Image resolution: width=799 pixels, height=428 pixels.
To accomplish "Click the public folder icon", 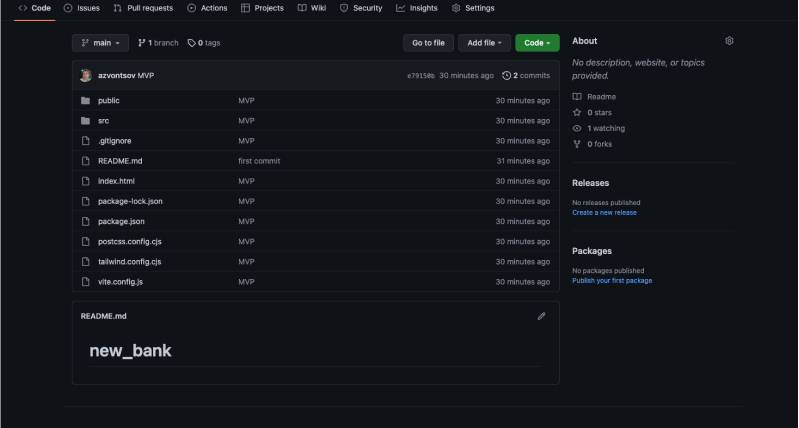I will click(x=86, y=101).
